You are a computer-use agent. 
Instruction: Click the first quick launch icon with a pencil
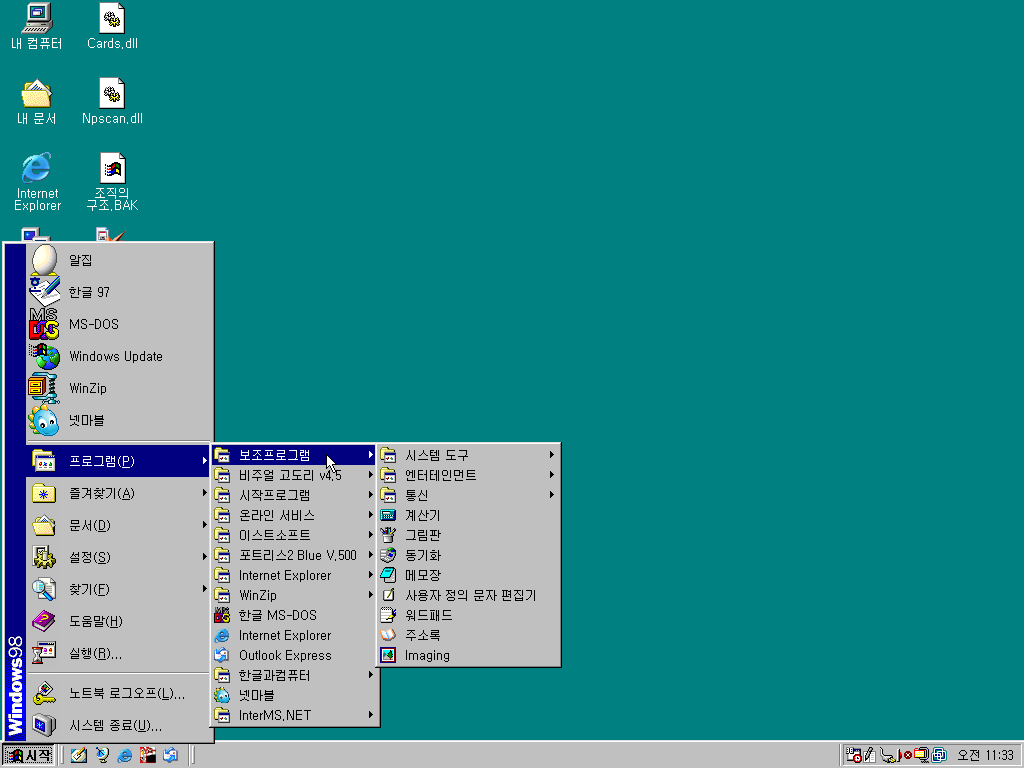point(79,756)
